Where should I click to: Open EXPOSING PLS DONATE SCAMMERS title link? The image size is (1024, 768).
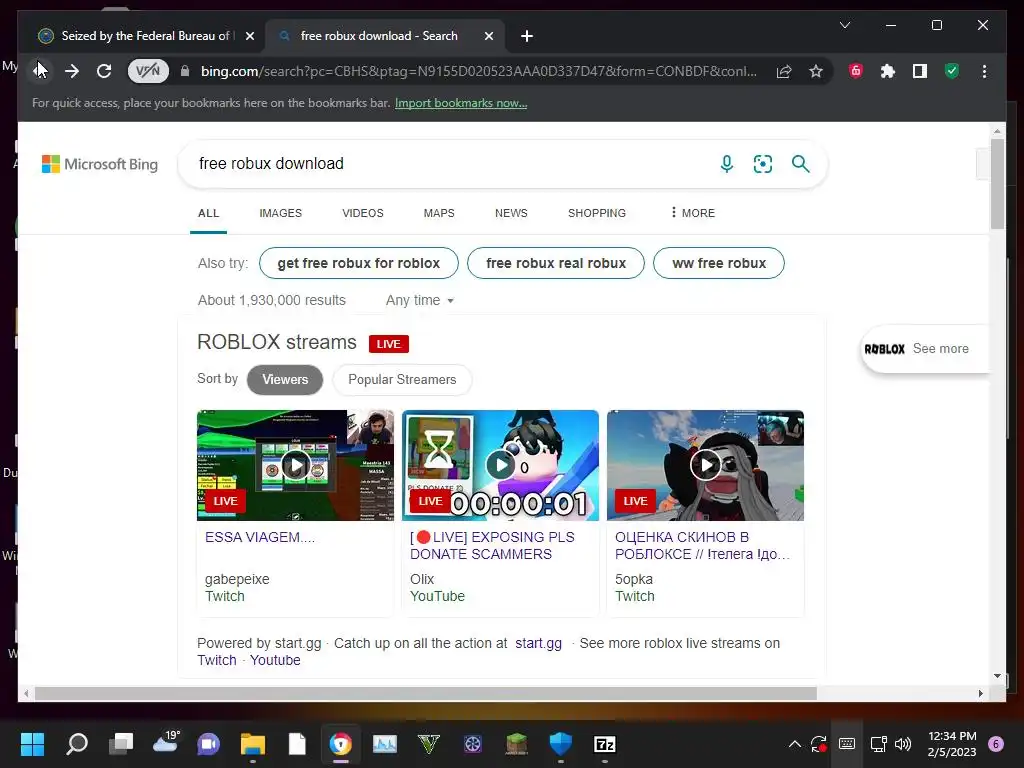[492, 545]
